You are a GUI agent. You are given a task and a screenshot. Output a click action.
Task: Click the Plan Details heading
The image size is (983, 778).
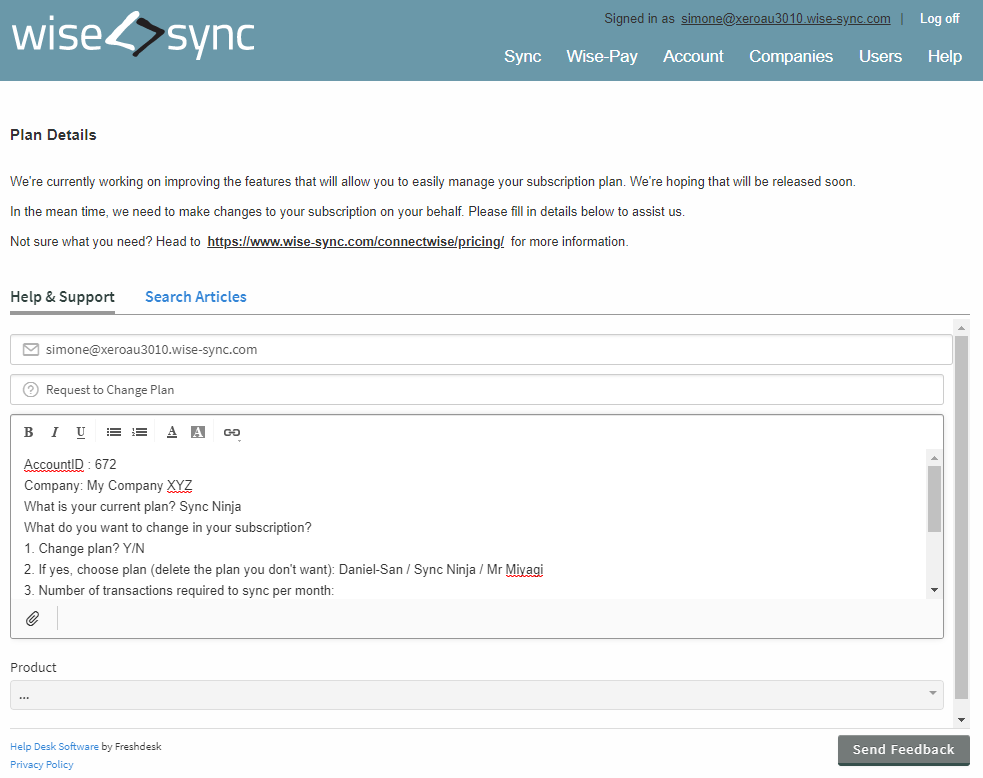pyautogui.click(x=53, y=135)
